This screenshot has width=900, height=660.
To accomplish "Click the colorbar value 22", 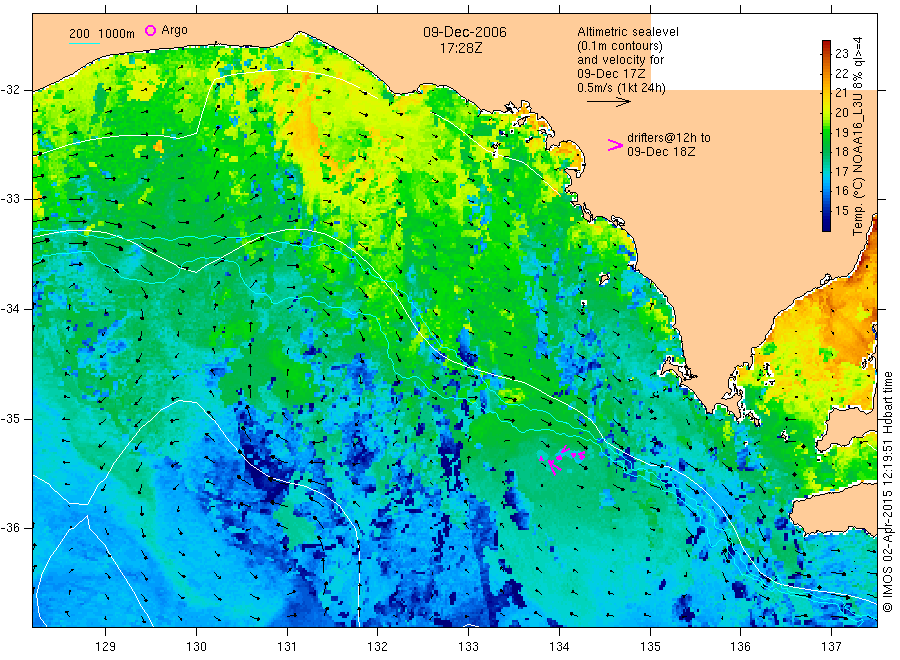I will [841, 73].
